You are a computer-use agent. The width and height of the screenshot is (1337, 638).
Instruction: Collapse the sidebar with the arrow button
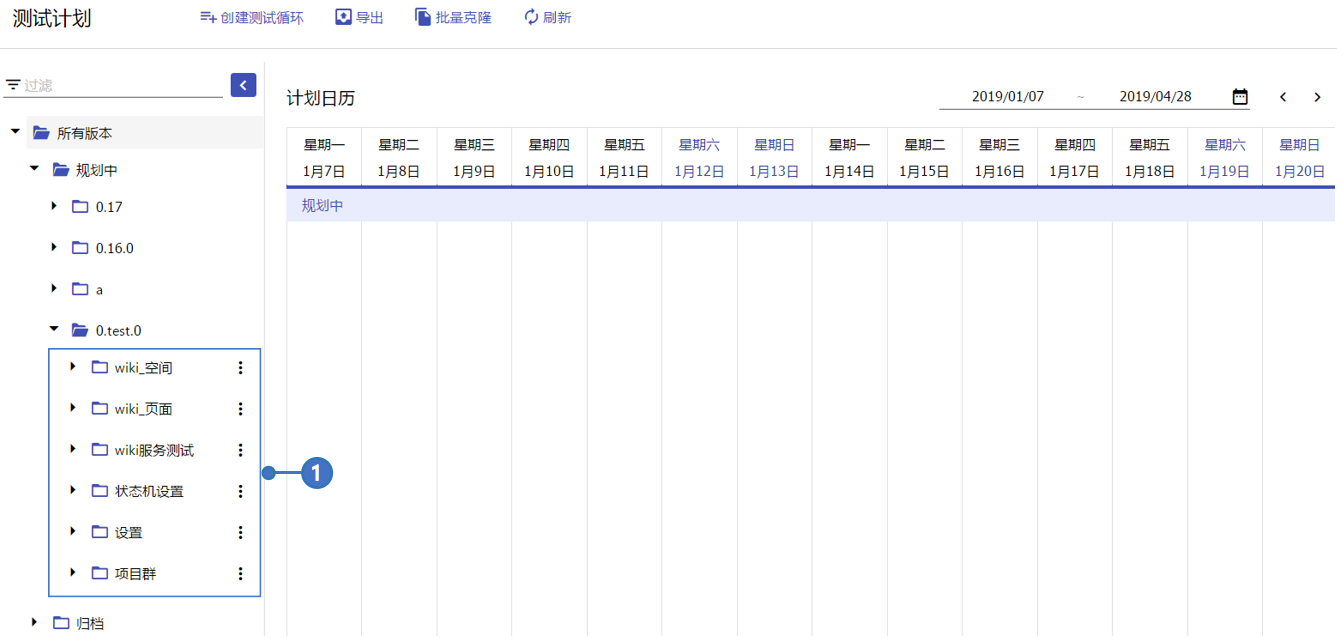[x=243, y=85]
